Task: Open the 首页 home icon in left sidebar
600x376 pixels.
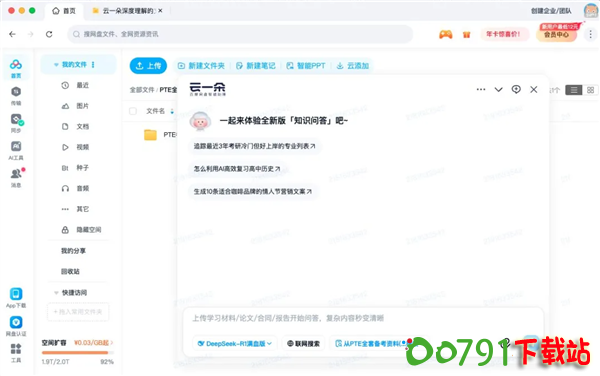Action: click(x=16, y=68)
